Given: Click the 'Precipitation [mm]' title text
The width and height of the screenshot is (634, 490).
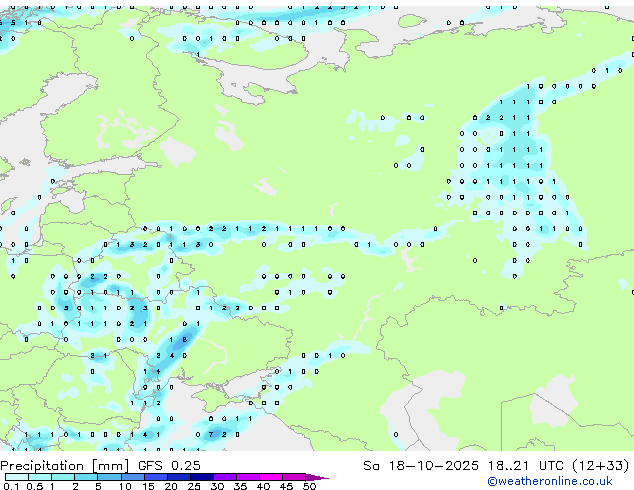Looking at the screenshot, I should tap(64, 466).
